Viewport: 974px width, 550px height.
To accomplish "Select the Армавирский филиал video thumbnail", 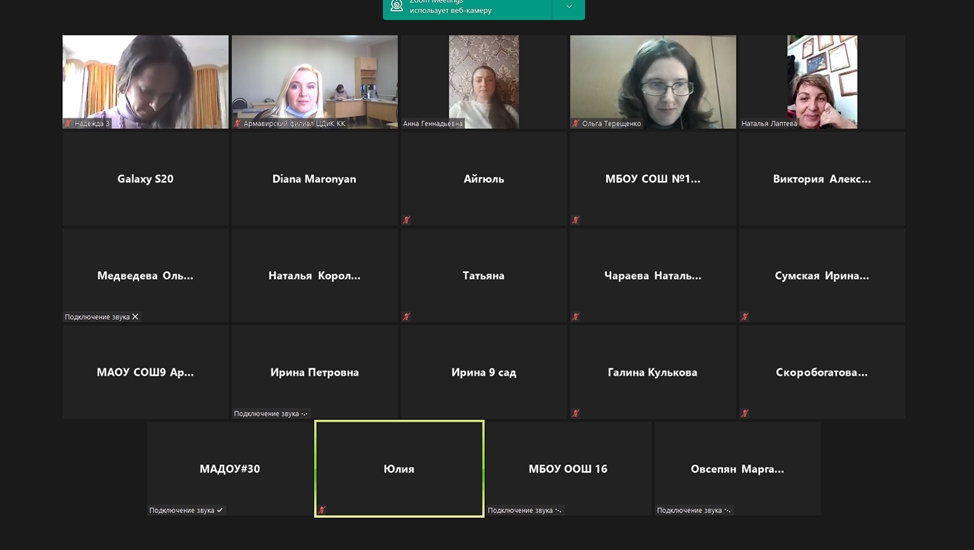I will (315, 80).
